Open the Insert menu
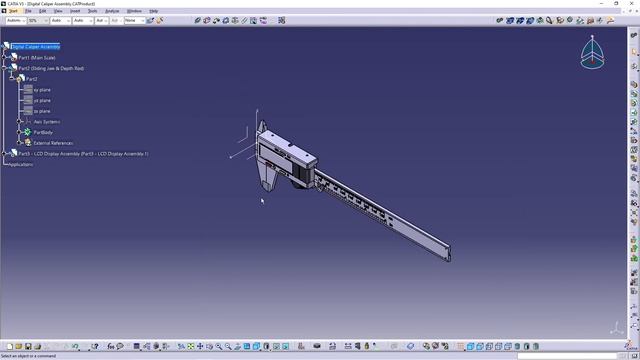Screen dimensions: 640x360 75,11
